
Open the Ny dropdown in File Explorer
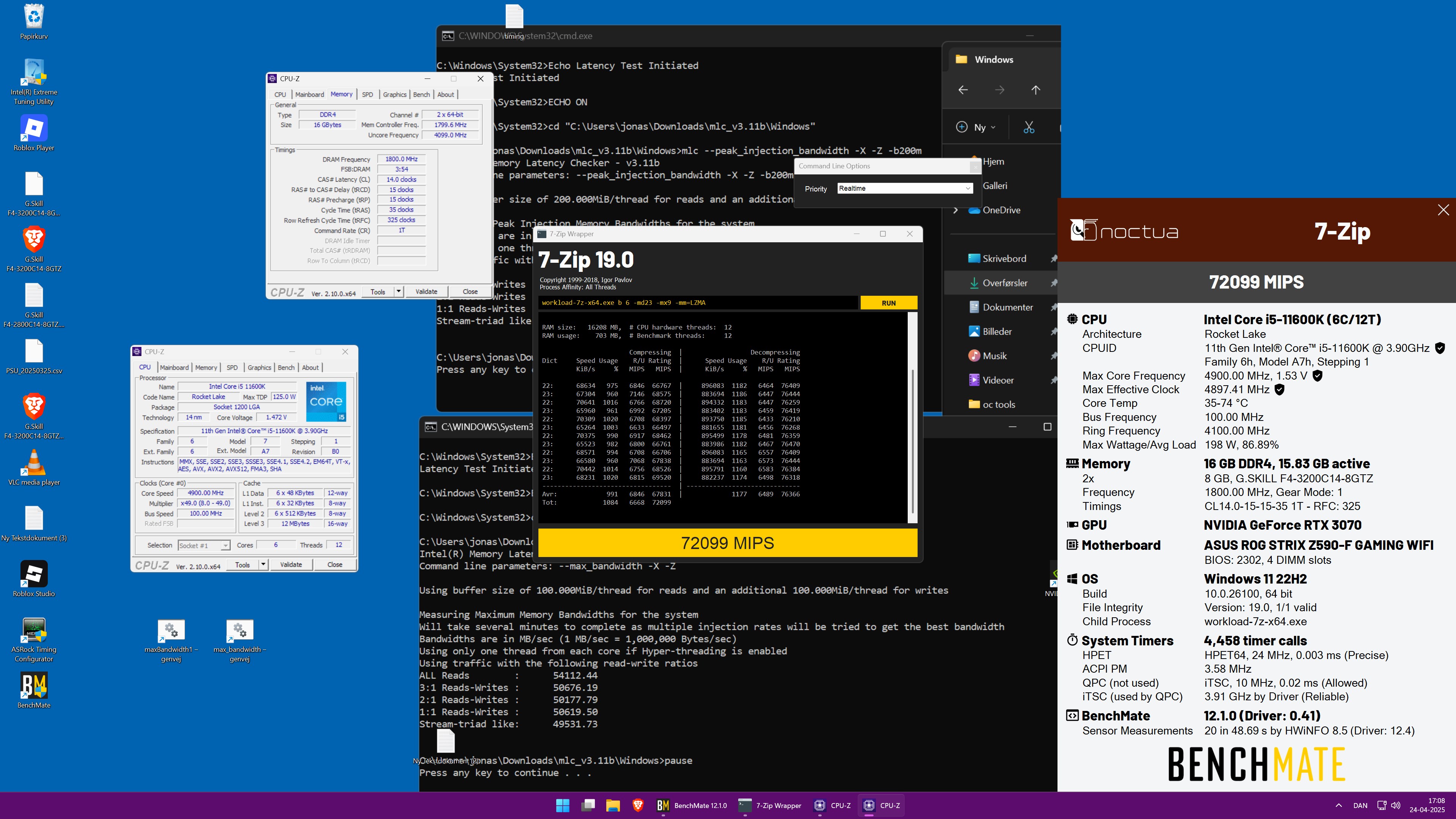coord(976,127)
